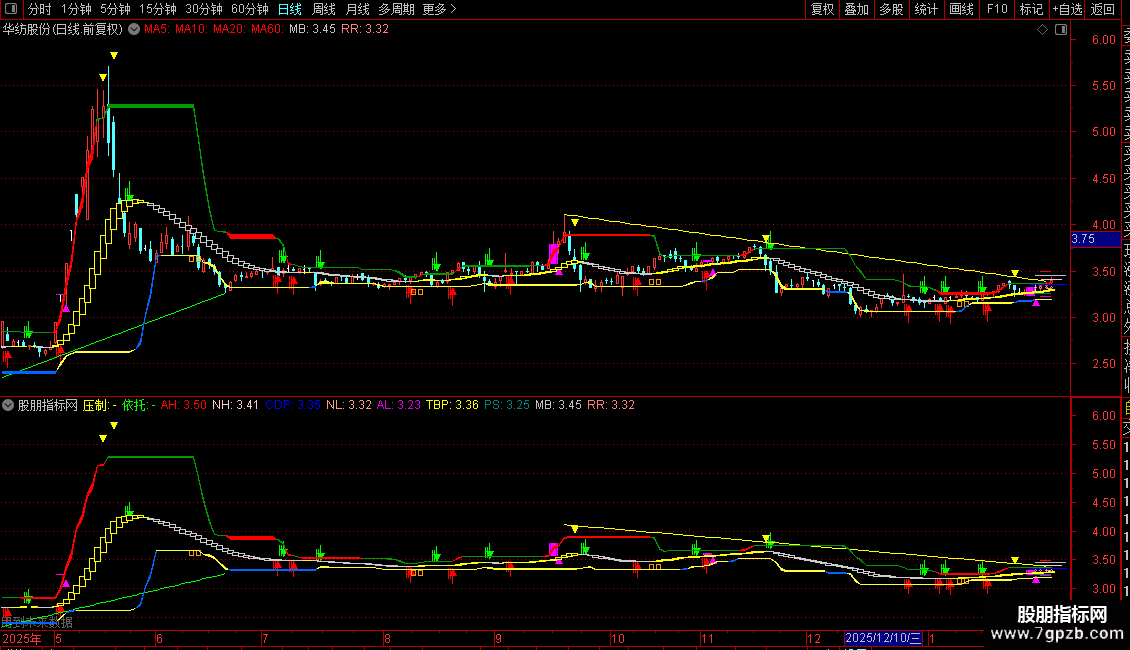Open the 多股 multi-stock view
The height and width of the screenshot is (650, 1130).
[x=891, y=9]
